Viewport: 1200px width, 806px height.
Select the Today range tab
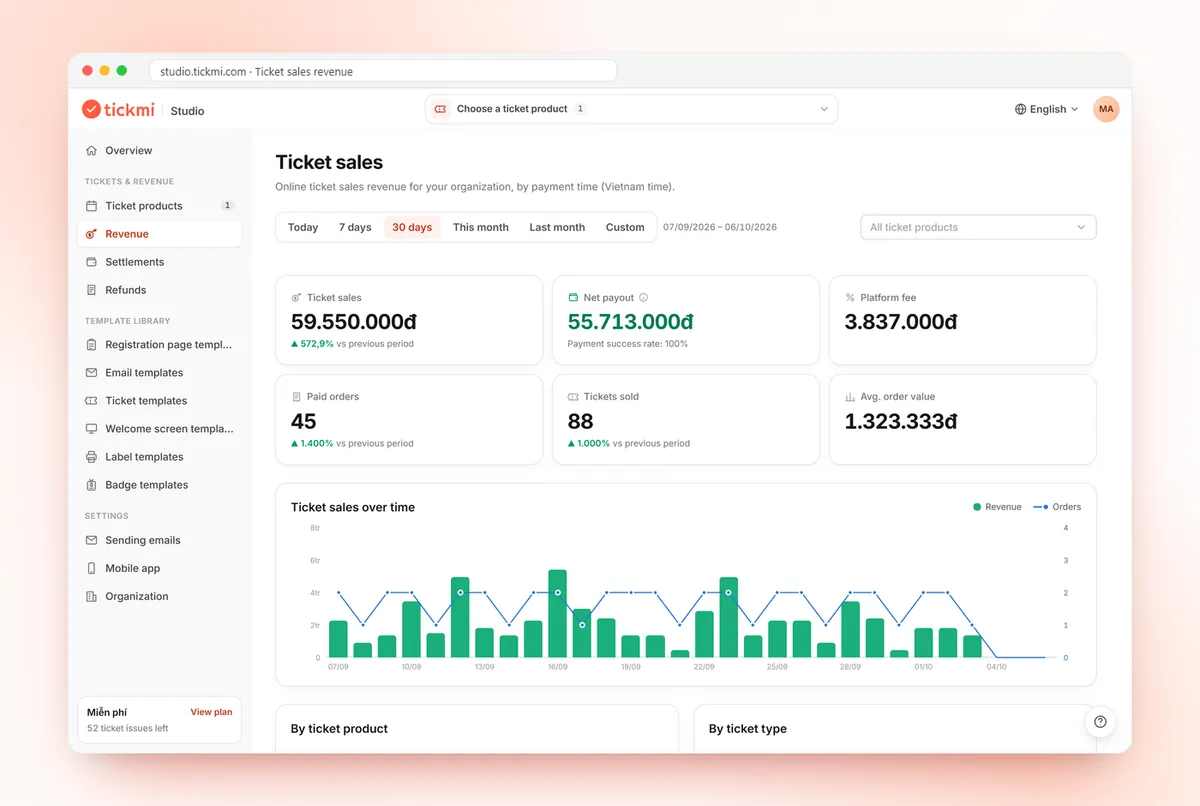303,227
